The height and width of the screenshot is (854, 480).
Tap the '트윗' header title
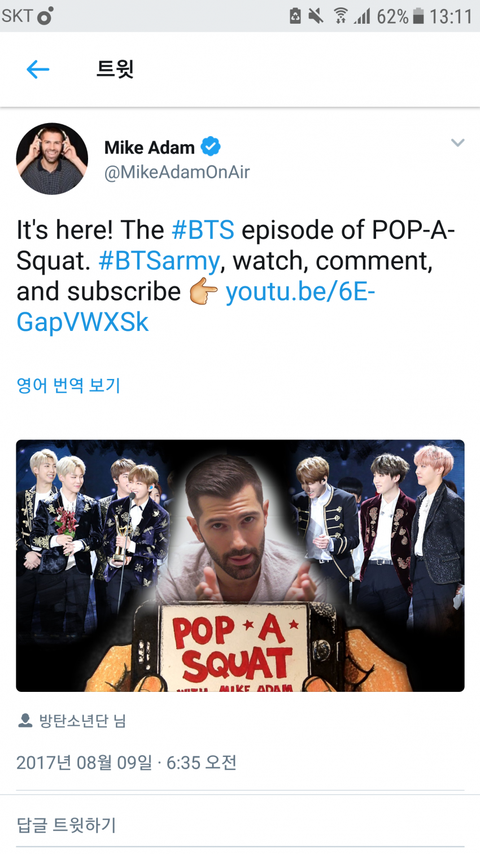coord(115,69)
